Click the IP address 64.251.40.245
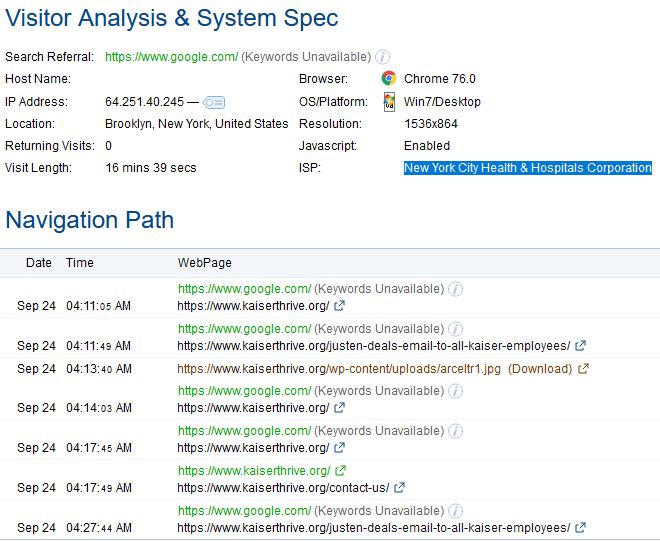This screenshot has width=660, height=541. pyautogui.click(x=144, y=102)
